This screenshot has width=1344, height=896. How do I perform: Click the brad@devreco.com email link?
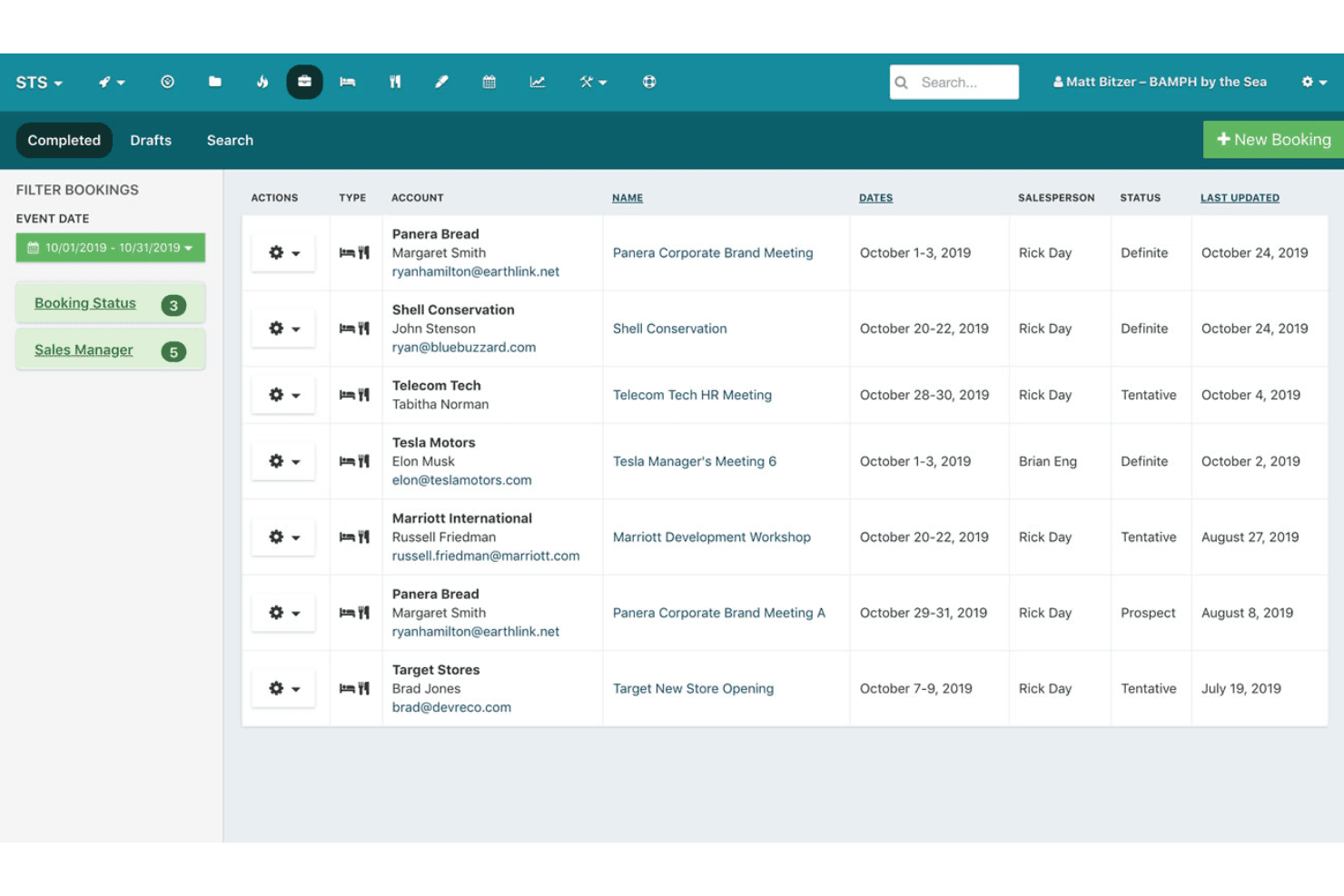click(451, 707)
